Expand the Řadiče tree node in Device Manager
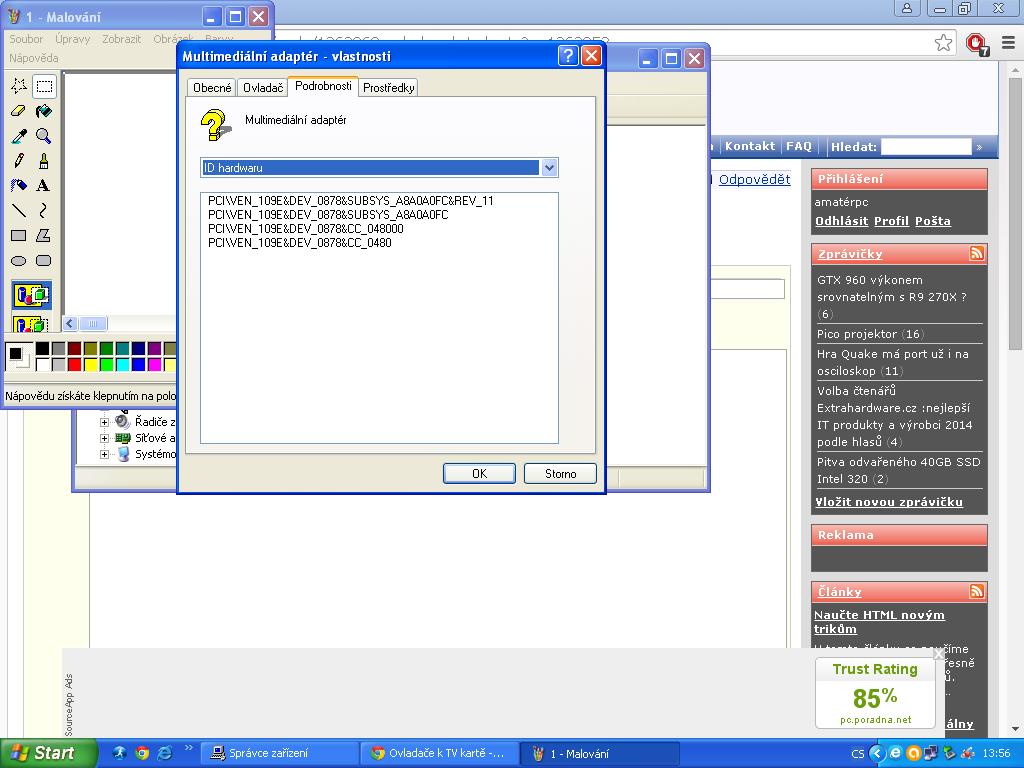 (x=104, y=422)
